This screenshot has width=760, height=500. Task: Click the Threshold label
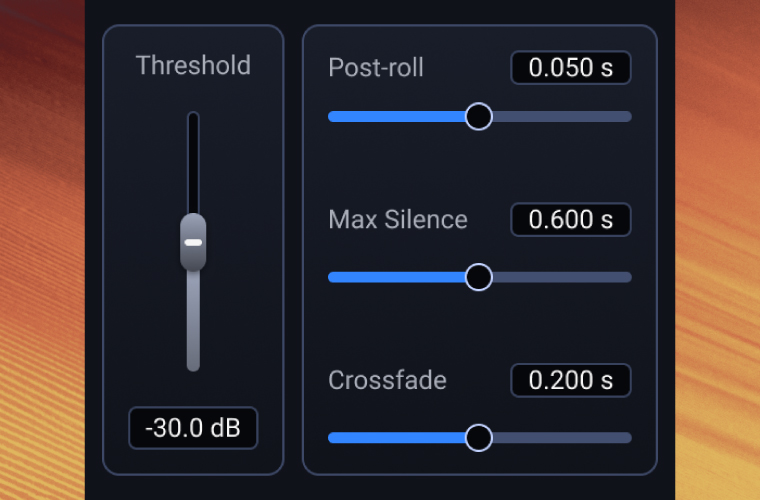[x=193, y=66]
